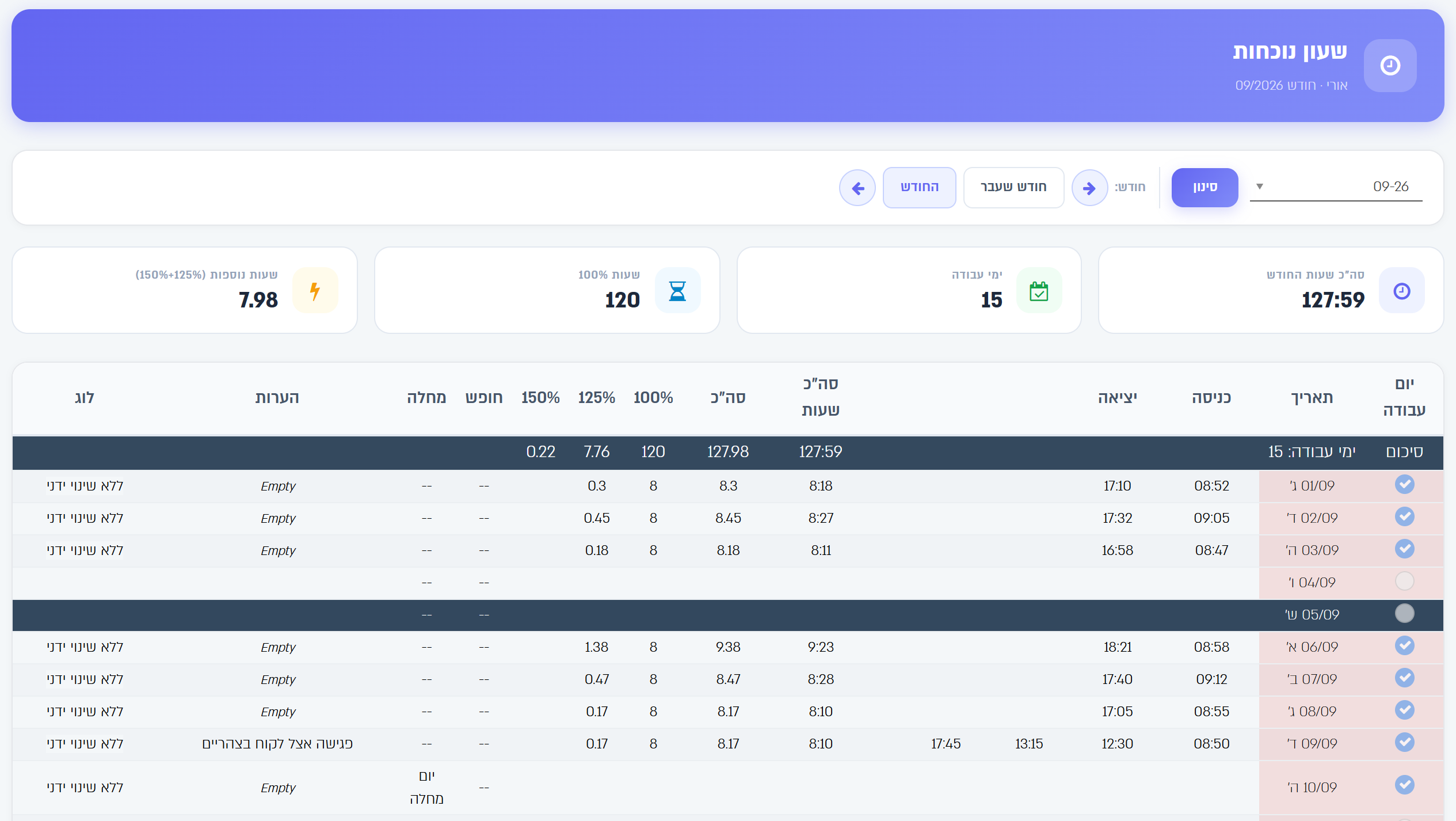Toggle the grey work day circle for 05/09
The height and width of the screenshot is (821, 1456).
coord(1405,614)
